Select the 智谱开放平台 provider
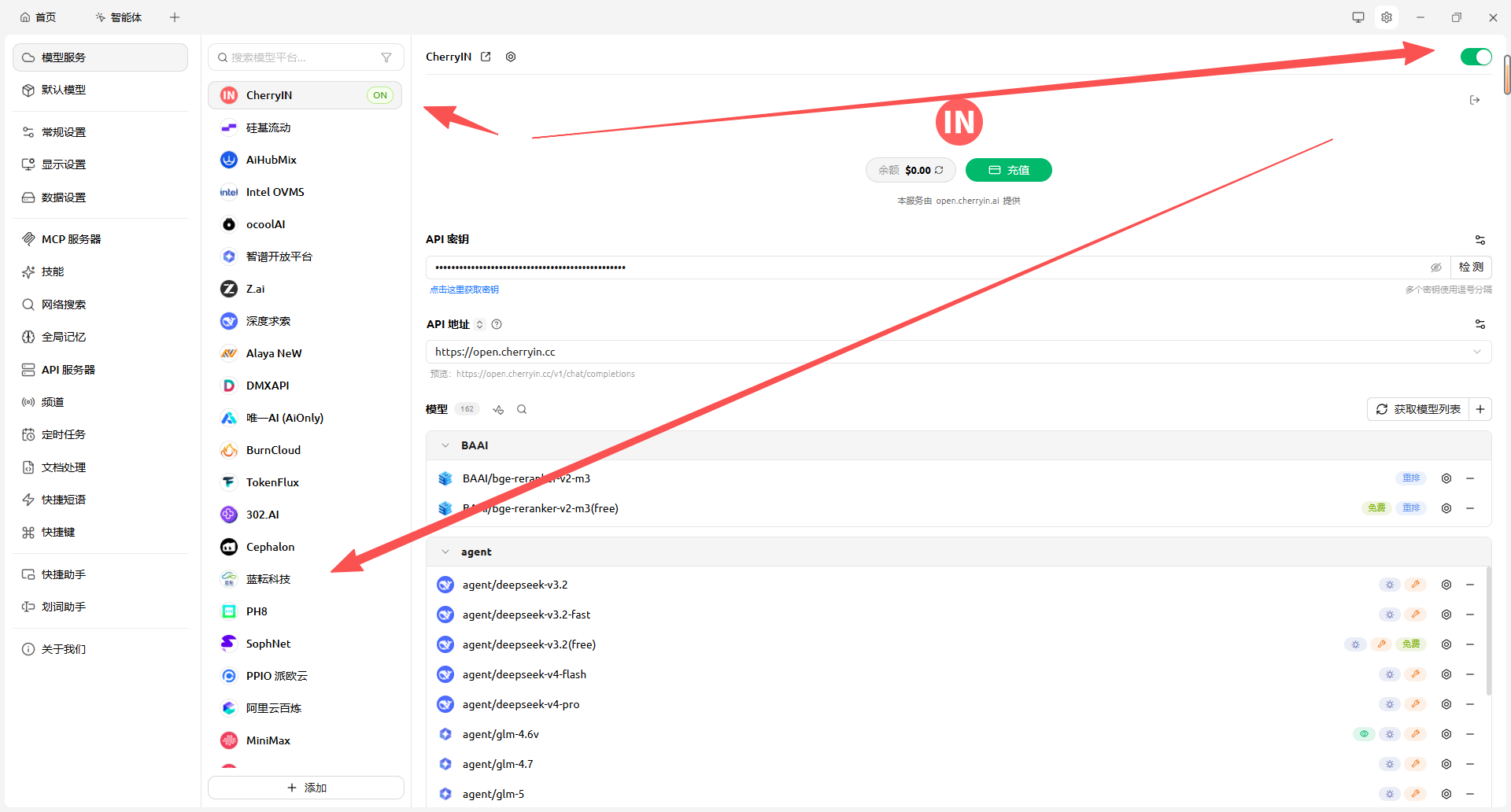 coord(305,257)
